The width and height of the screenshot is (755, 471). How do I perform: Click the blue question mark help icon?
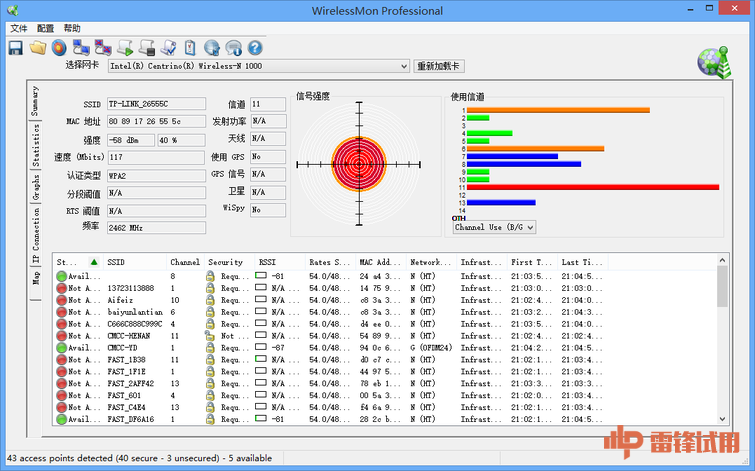pos(255,47)
